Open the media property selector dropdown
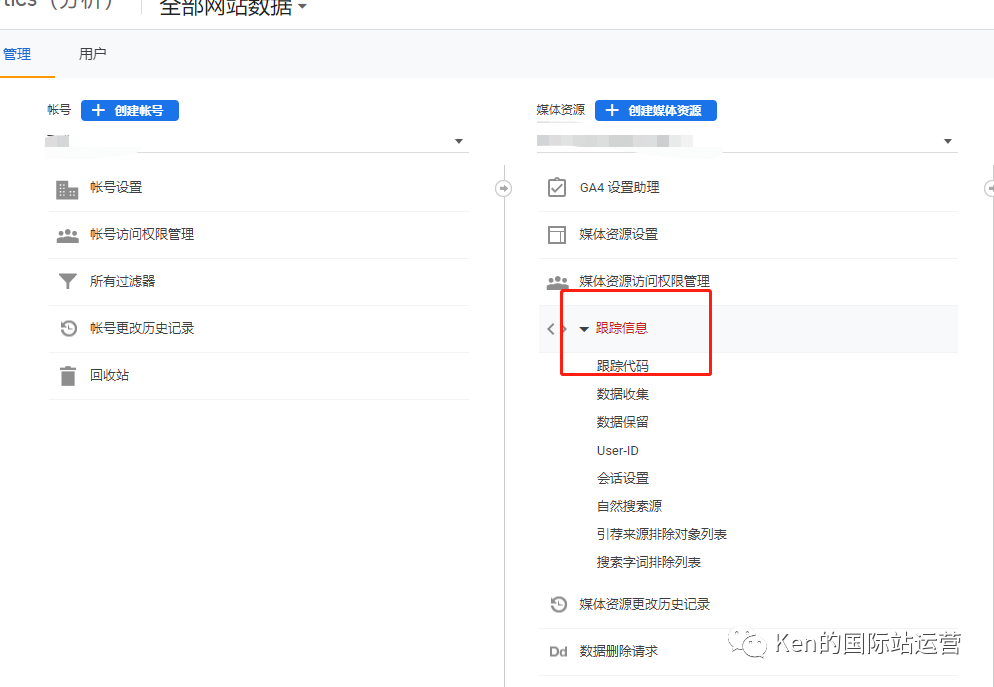Image resolution: width=994 pixels, height=687 pixels. 947,141
